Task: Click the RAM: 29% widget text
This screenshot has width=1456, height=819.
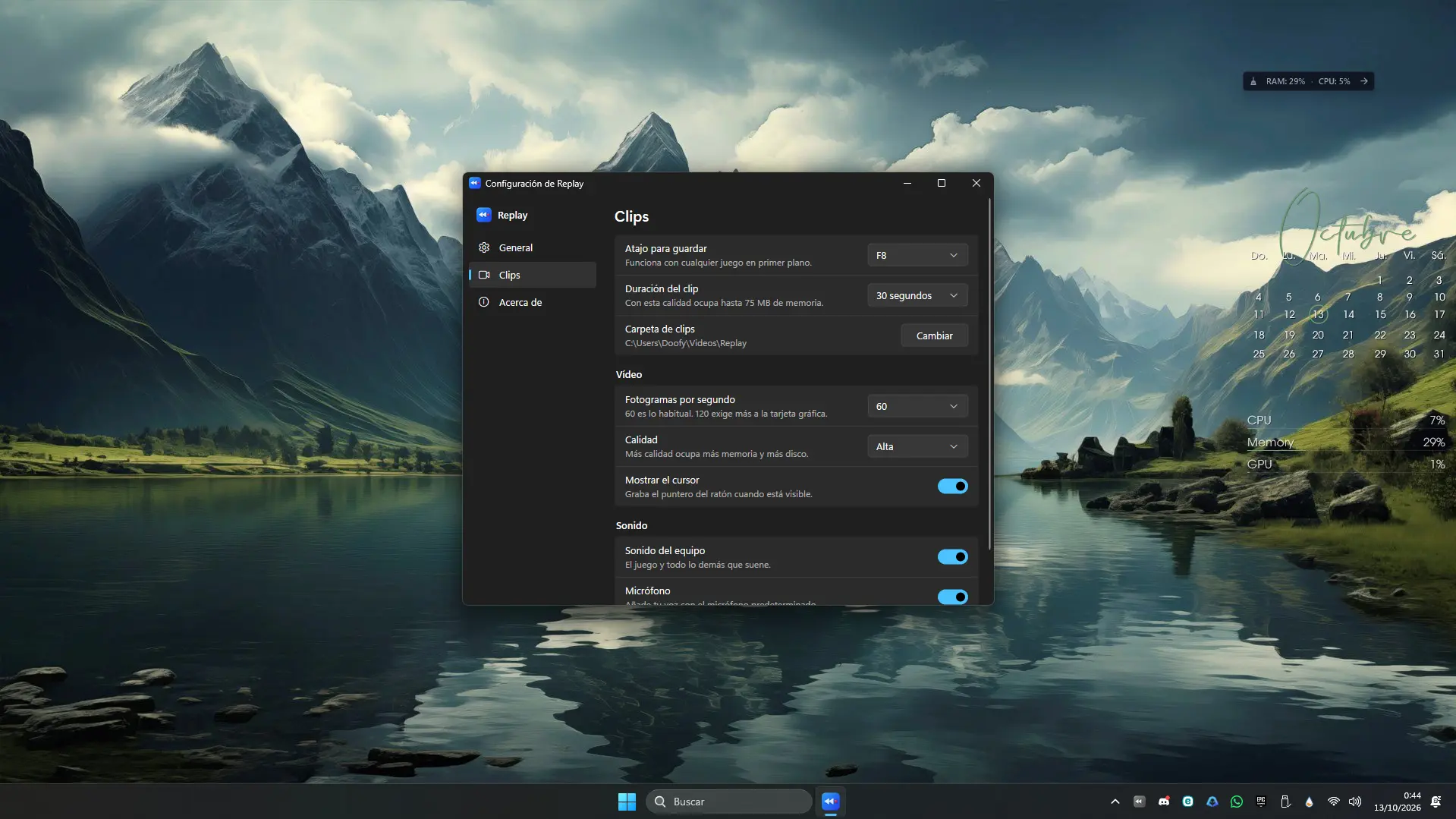Action: click(1285, 81)
